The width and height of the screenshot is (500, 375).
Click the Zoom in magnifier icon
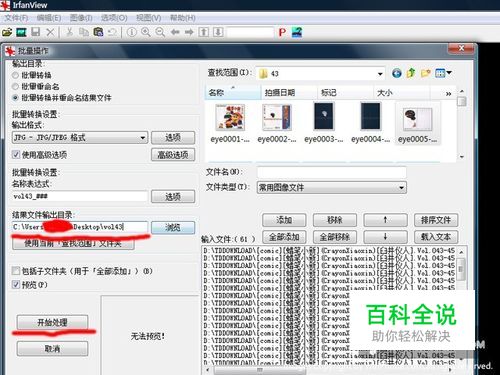[x=146, y=32]
